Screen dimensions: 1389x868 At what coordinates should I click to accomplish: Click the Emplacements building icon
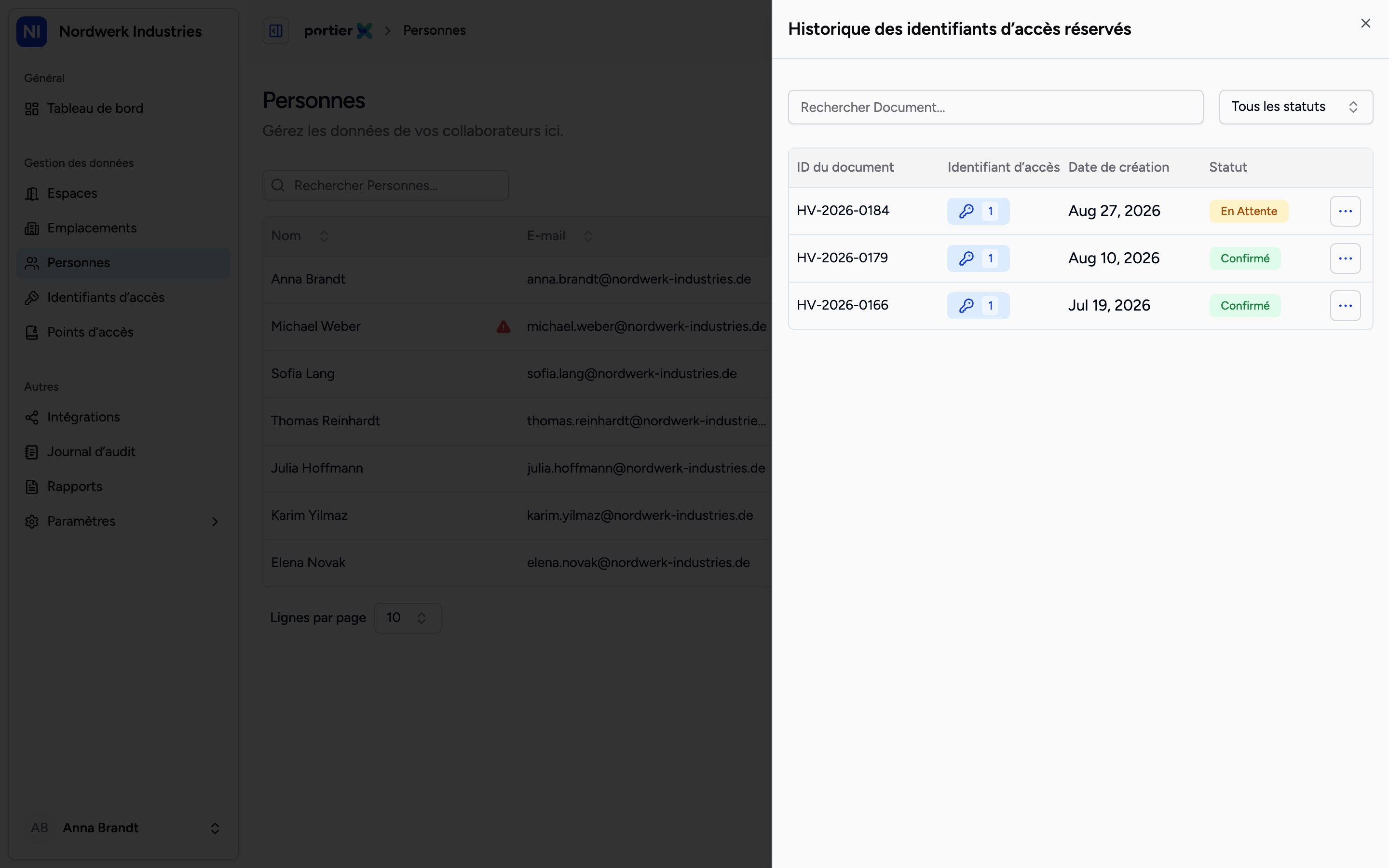31,228
